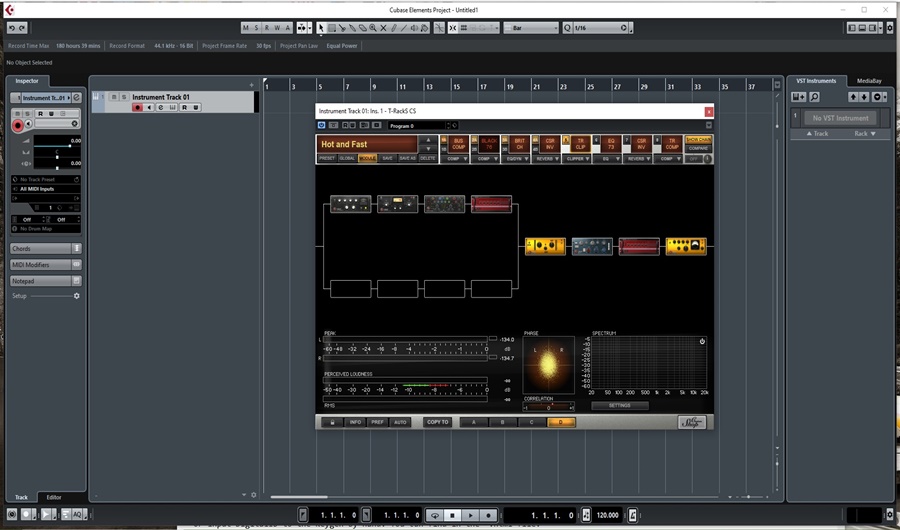Open Edit Channel Settings in Inspector

click(x=76, y=98)
